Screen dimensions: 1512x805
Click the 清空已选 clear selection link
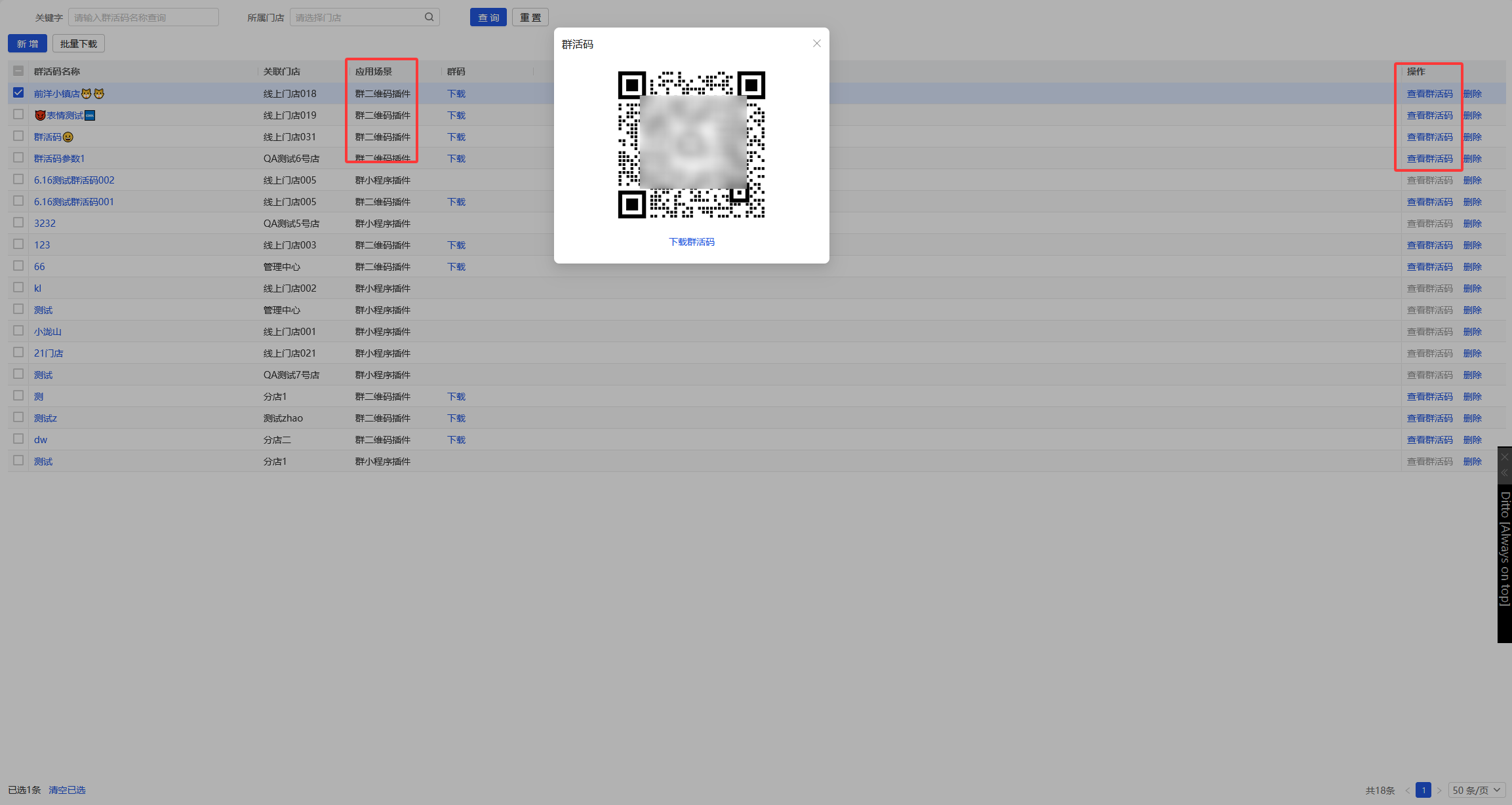coord(67,790)
